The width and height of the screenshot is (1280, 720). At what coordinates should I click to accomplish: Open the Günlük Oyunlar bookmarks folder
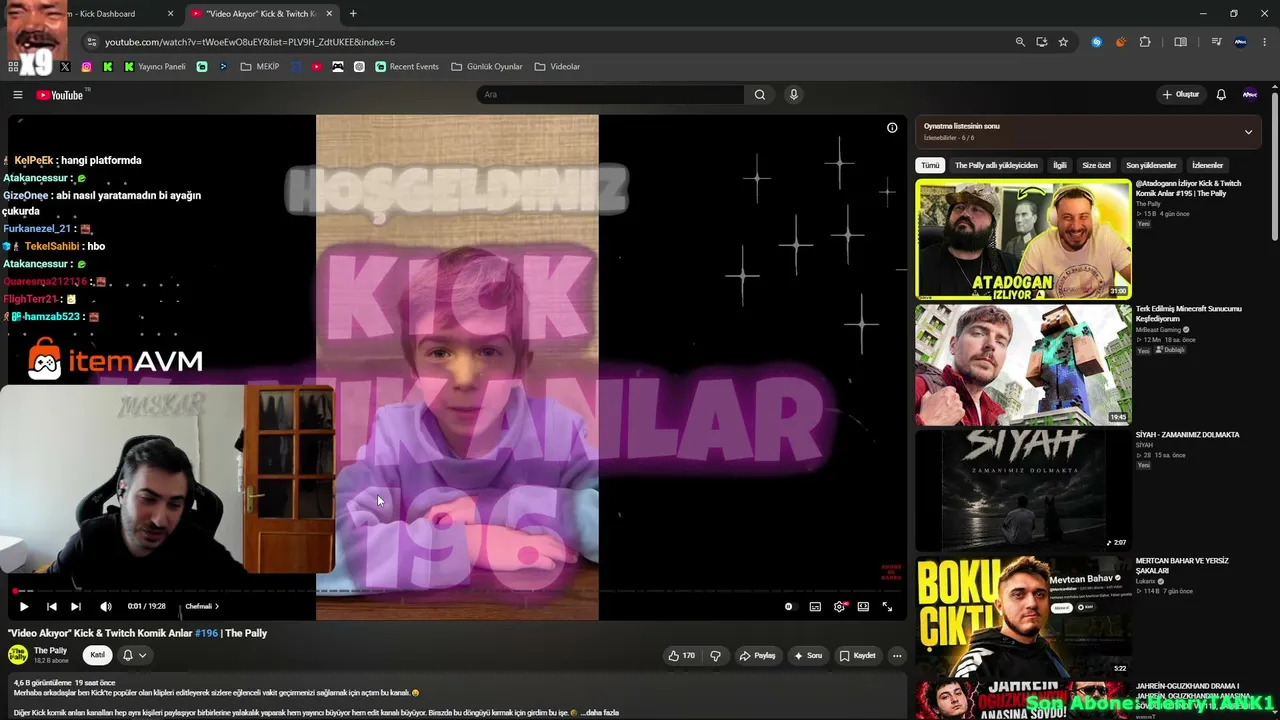coord(487,67)
